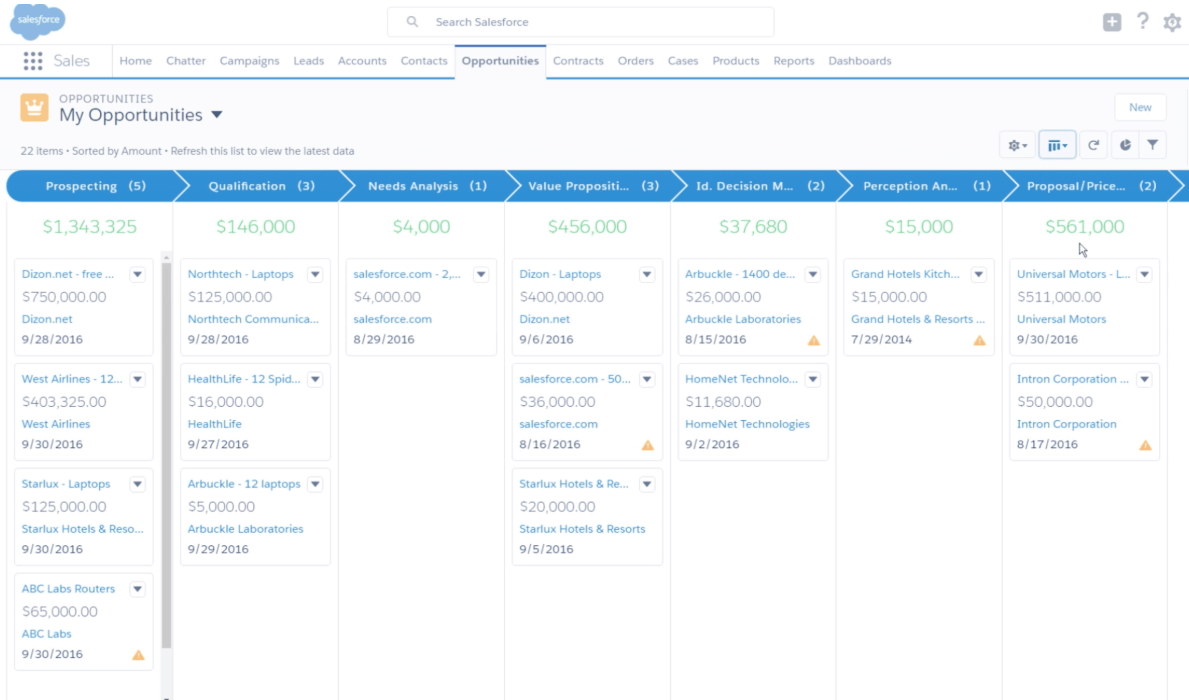Open actions menu for Starlux Hotels & Re... card
1189x700 pixels.
pos(647,484)
